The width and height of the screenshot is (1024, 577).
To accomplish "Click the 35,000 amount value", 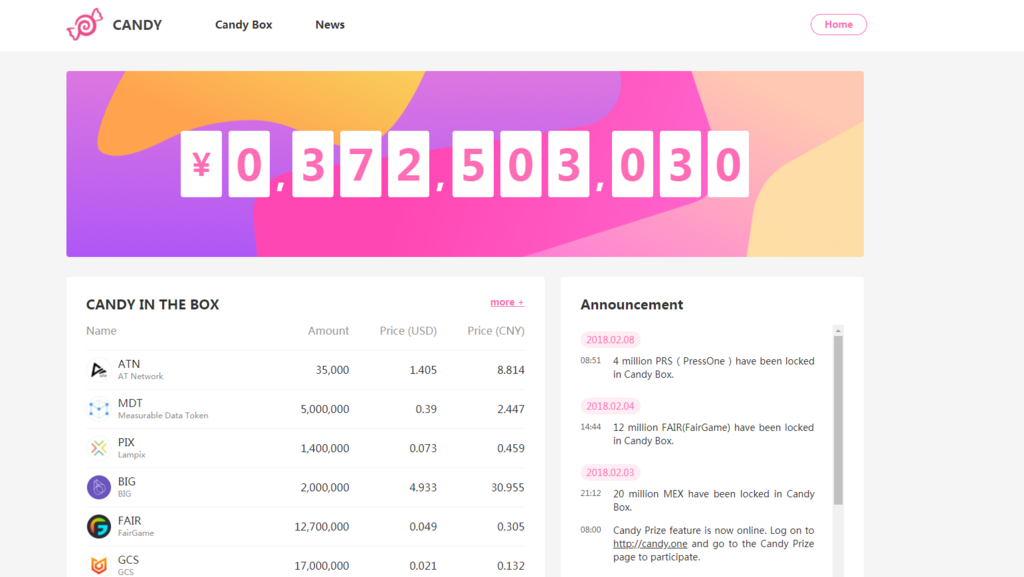I will click(332, 370).
